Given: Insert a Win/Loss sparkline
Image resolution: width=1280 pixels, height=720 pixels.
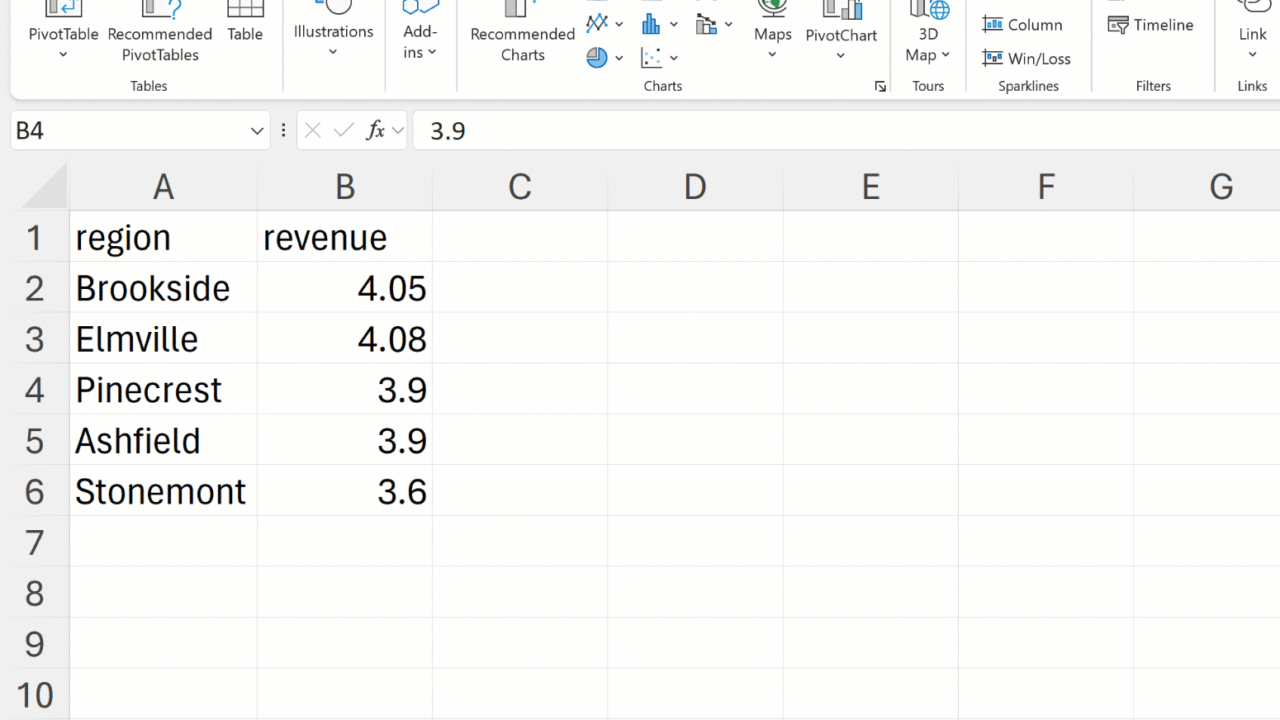Looking at the screenshot, I should click(1027, 59).
